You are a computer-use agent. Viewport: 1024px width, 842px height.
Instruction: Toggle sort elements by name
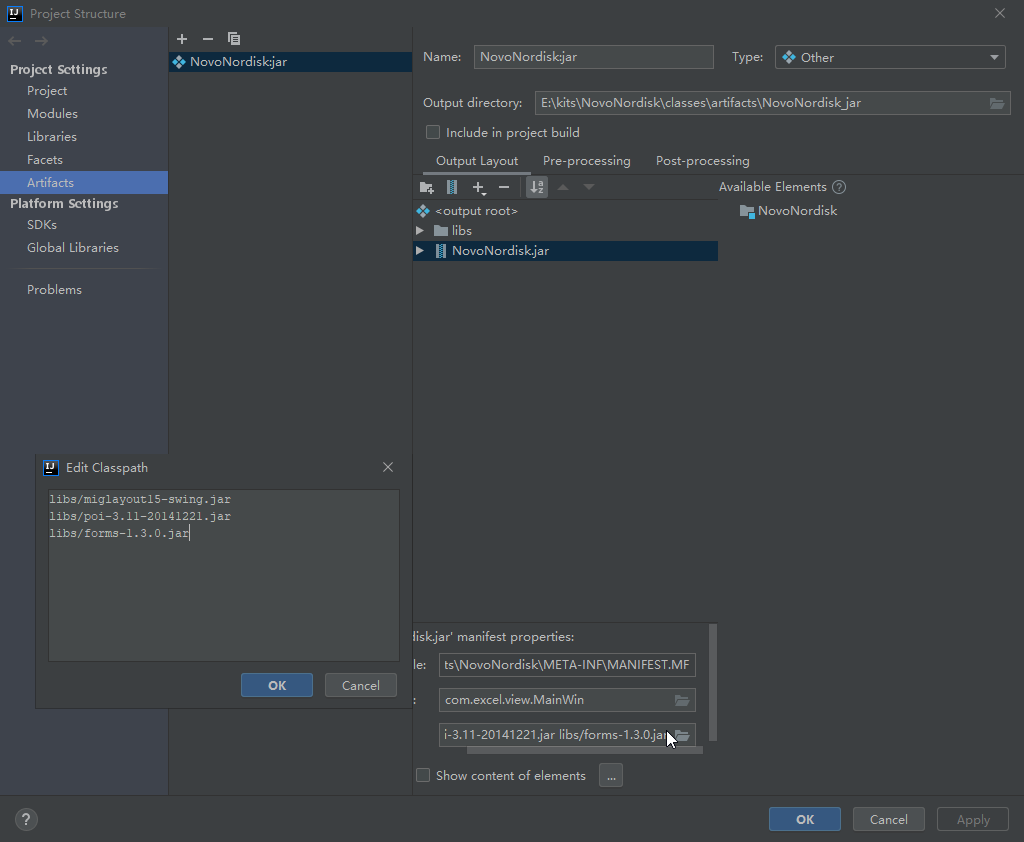coord(537,187)
